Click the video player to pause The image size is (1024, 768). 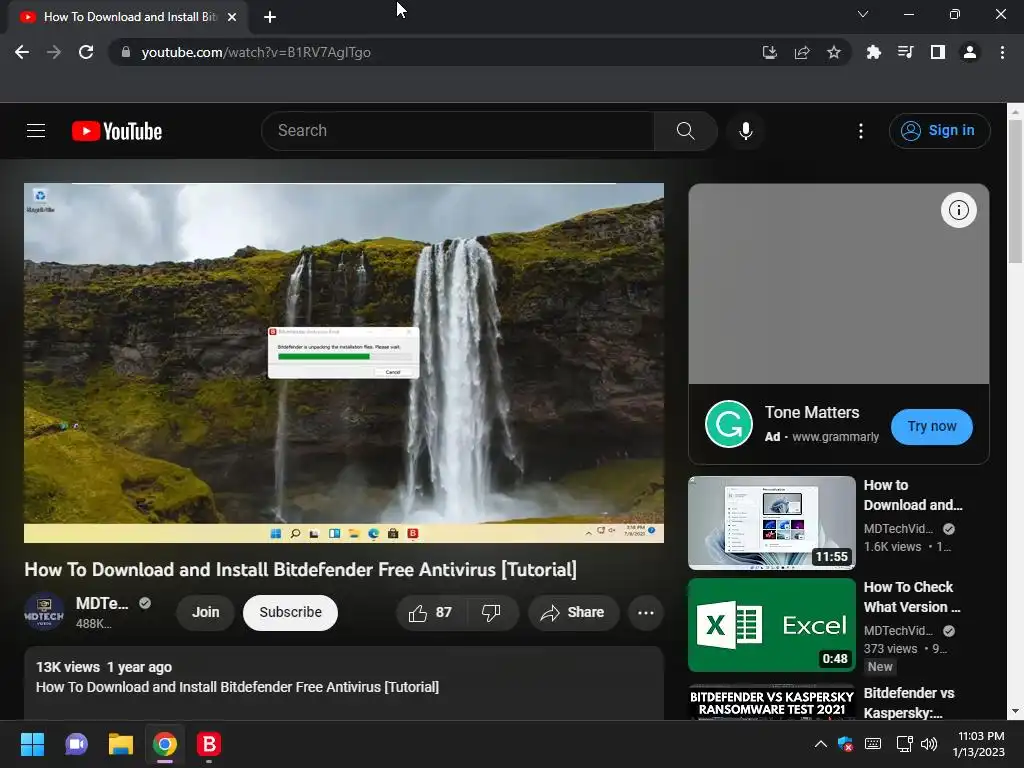point(344,362)
